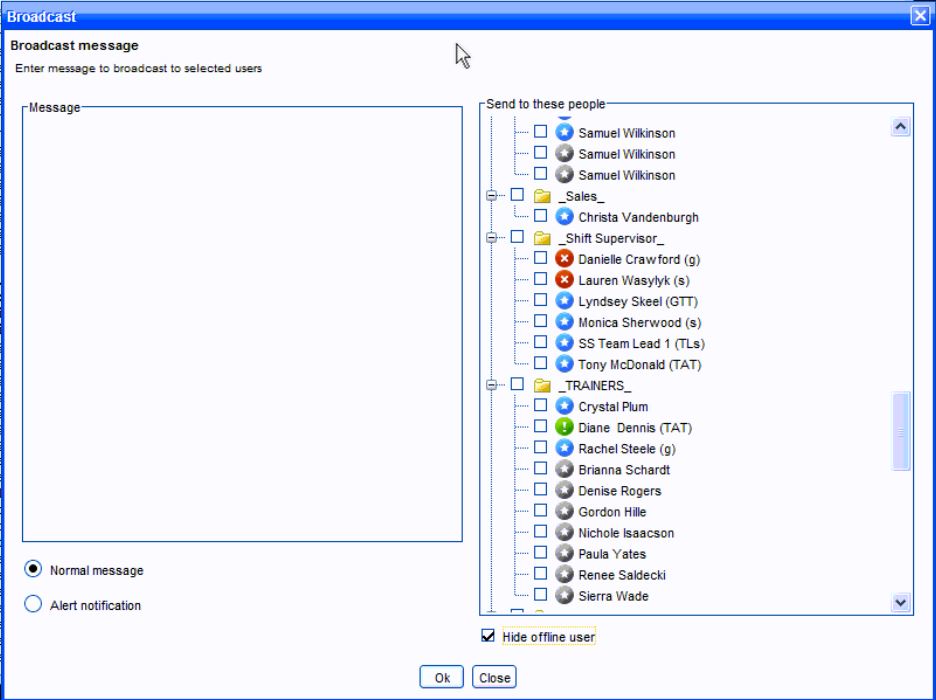The height and width of the screenshot is (700, 936).
Task: Uncheck the Hide offline user checkbox
Action: (x=488, y=636)
